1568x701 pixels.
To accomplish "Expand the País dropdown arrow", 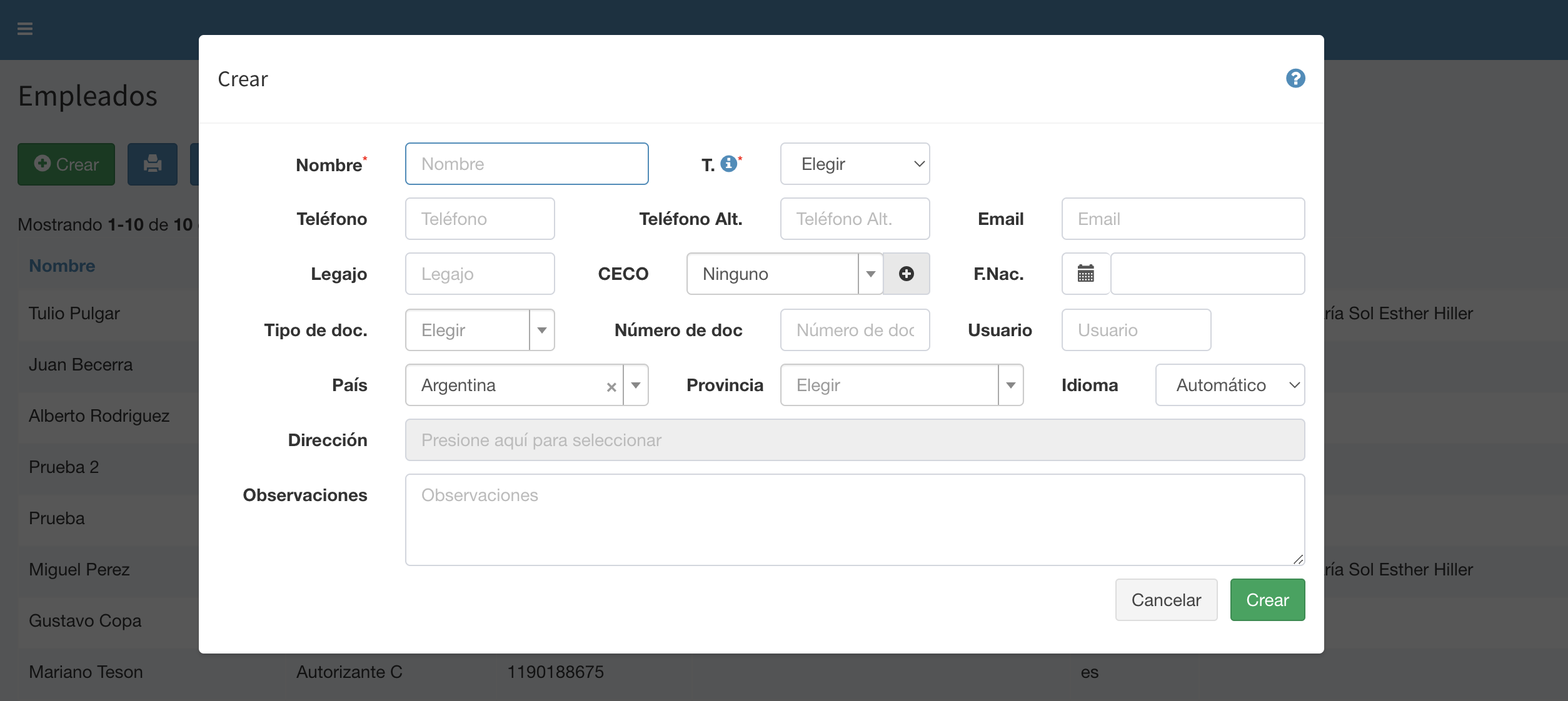I will coord(636,385).
